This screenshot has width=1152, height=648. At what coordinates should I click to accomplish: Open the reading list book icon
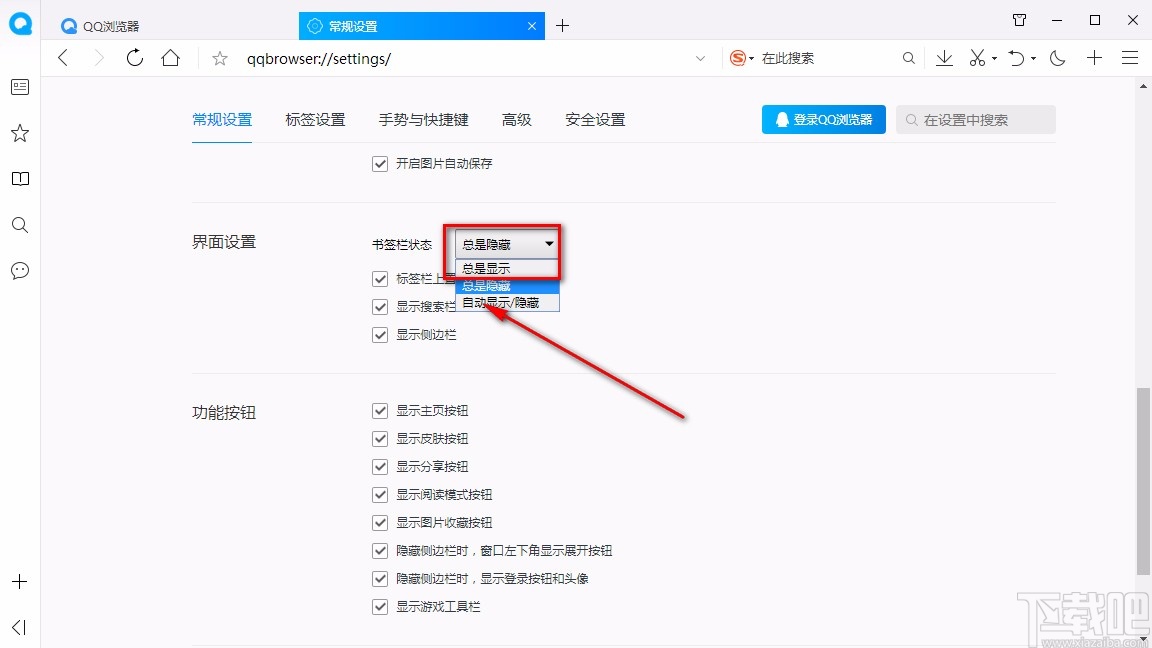[19, 179]
